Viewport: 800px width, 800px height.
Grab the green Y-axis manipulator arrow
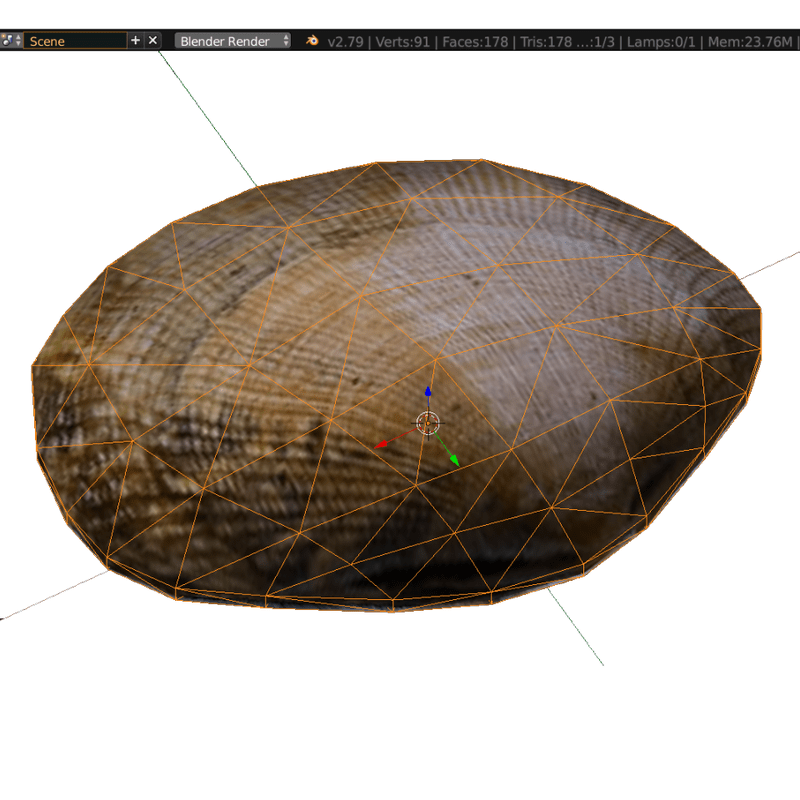(453, 460)
